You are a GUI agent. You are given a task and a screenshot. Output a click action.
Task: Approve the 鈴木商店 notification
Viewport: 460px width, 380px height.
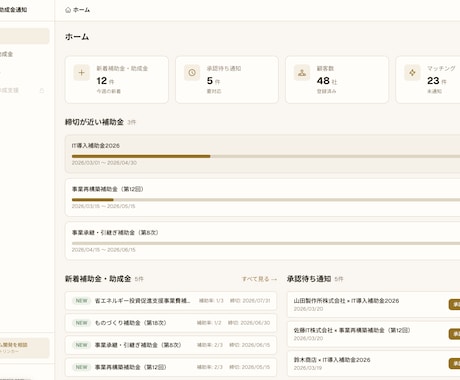click(x=455, y=364)
